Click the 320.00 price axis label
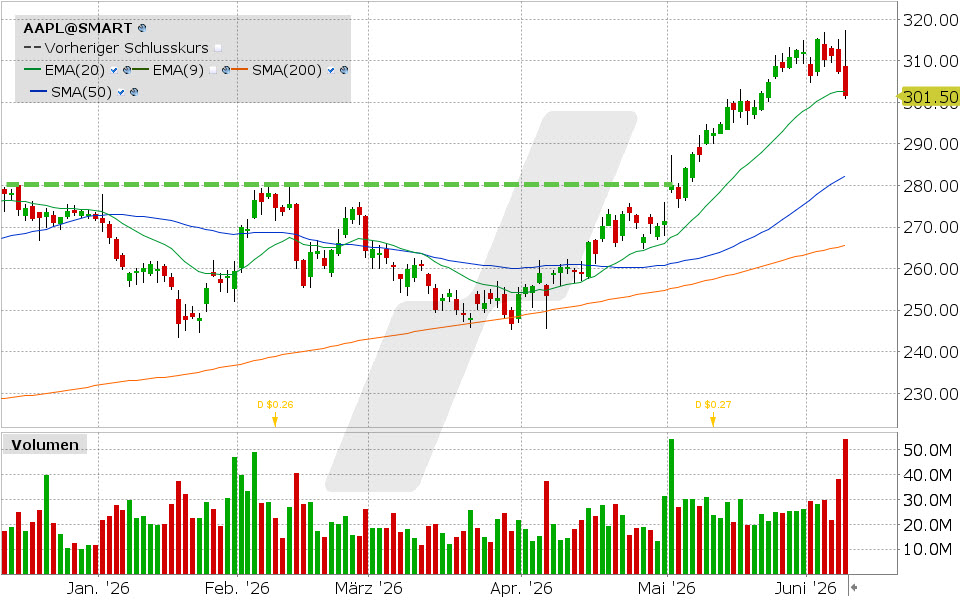The height and width of the screenshot is (600, 960). [x=931, y=20]
